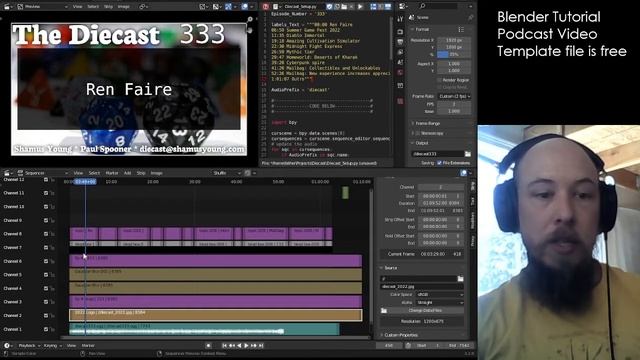Viewport: 640px width, 360px height.
Task: Browse the Source directory folder icon
Action: click(x=460, y=278)
